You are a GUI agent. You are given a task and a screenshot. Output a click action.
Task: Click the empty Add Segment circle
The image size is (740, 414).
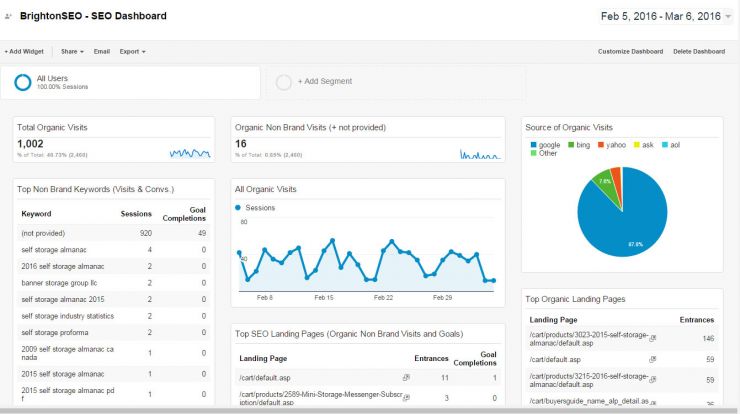tap(284, 82)
